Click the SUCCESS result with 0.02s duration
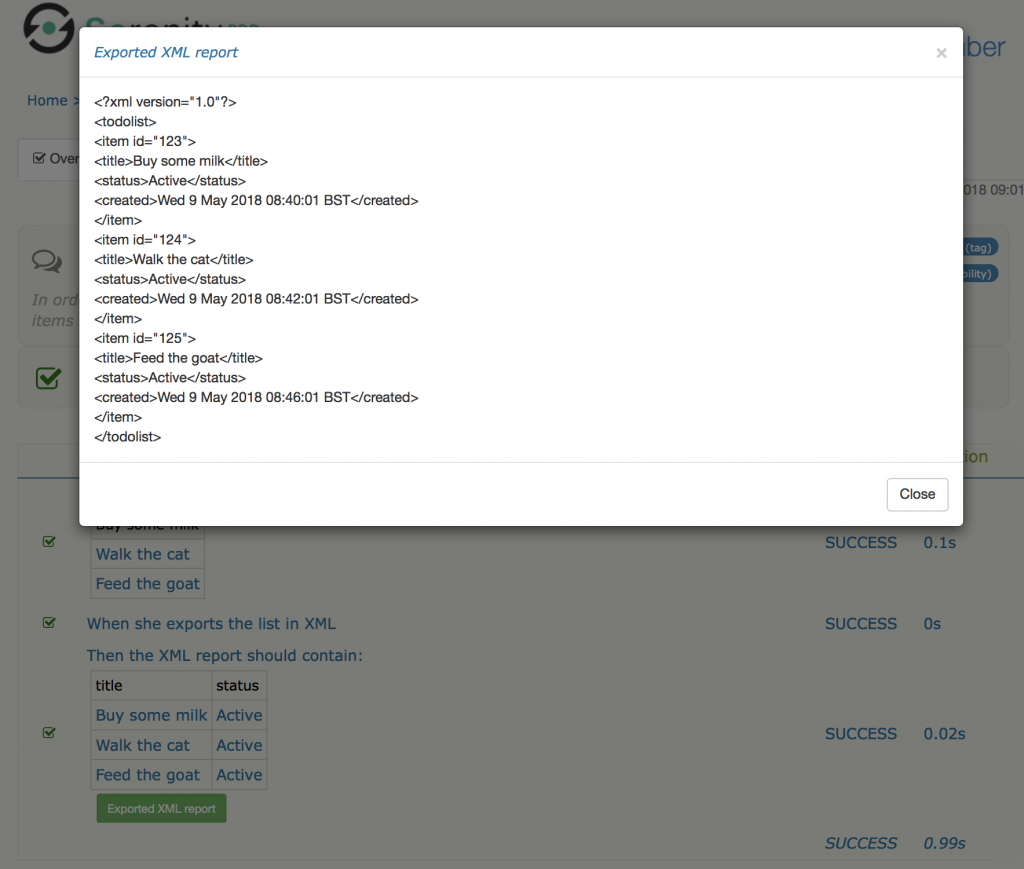Image resolution: width=1024 pixels, height=869 pixels. point(861,734)
